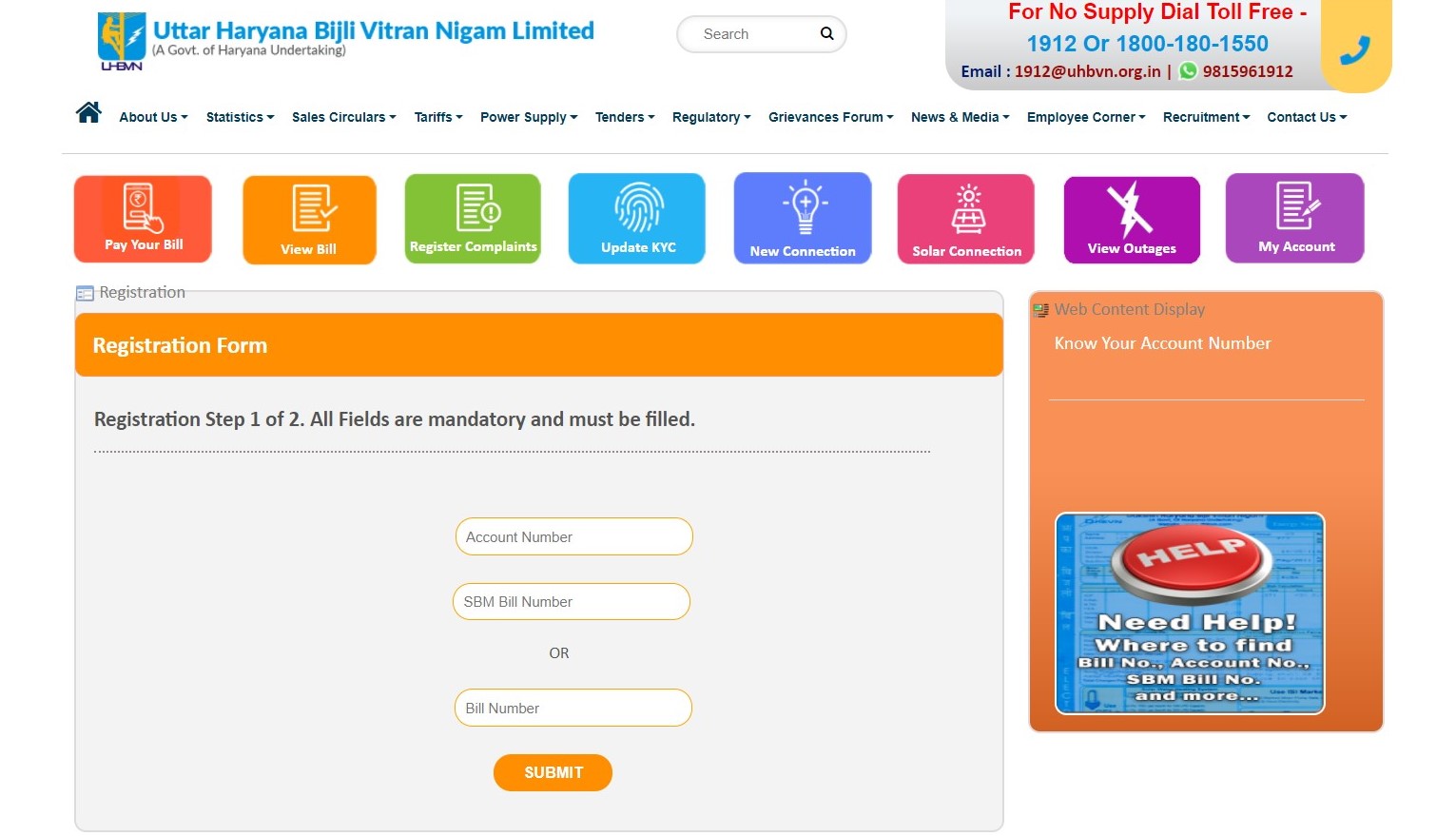Click the Uttar Haryana Bijli Vitran Nigam title
Screen dimensions: 1456x836
pos(373,30)
